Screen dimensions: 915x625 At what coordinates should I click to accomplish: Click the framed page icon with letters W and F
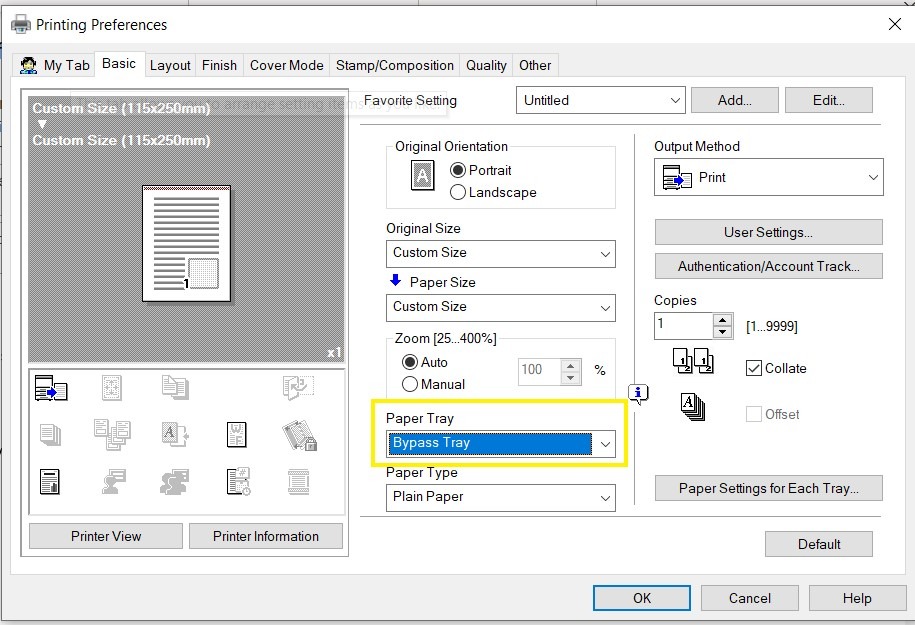(x=237, y=434)
